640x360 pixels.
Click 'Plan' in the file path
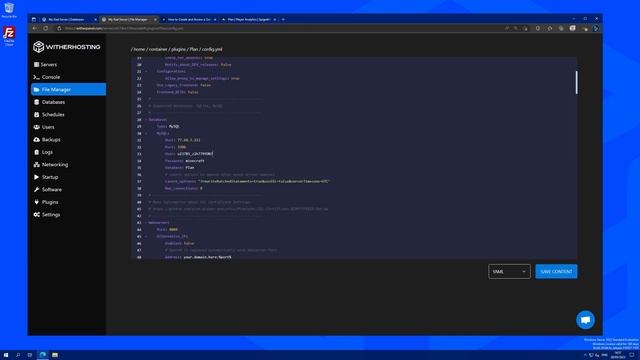click(x=194, y=49)
